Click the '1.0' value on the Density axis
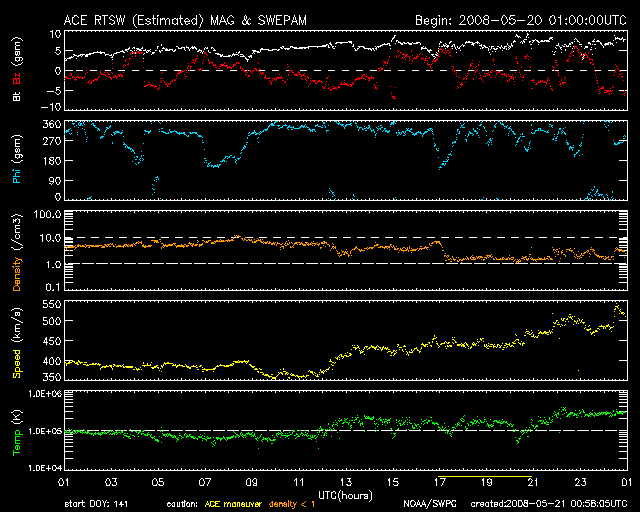Screen dimensions: 640x512 [x=53, y=265]
